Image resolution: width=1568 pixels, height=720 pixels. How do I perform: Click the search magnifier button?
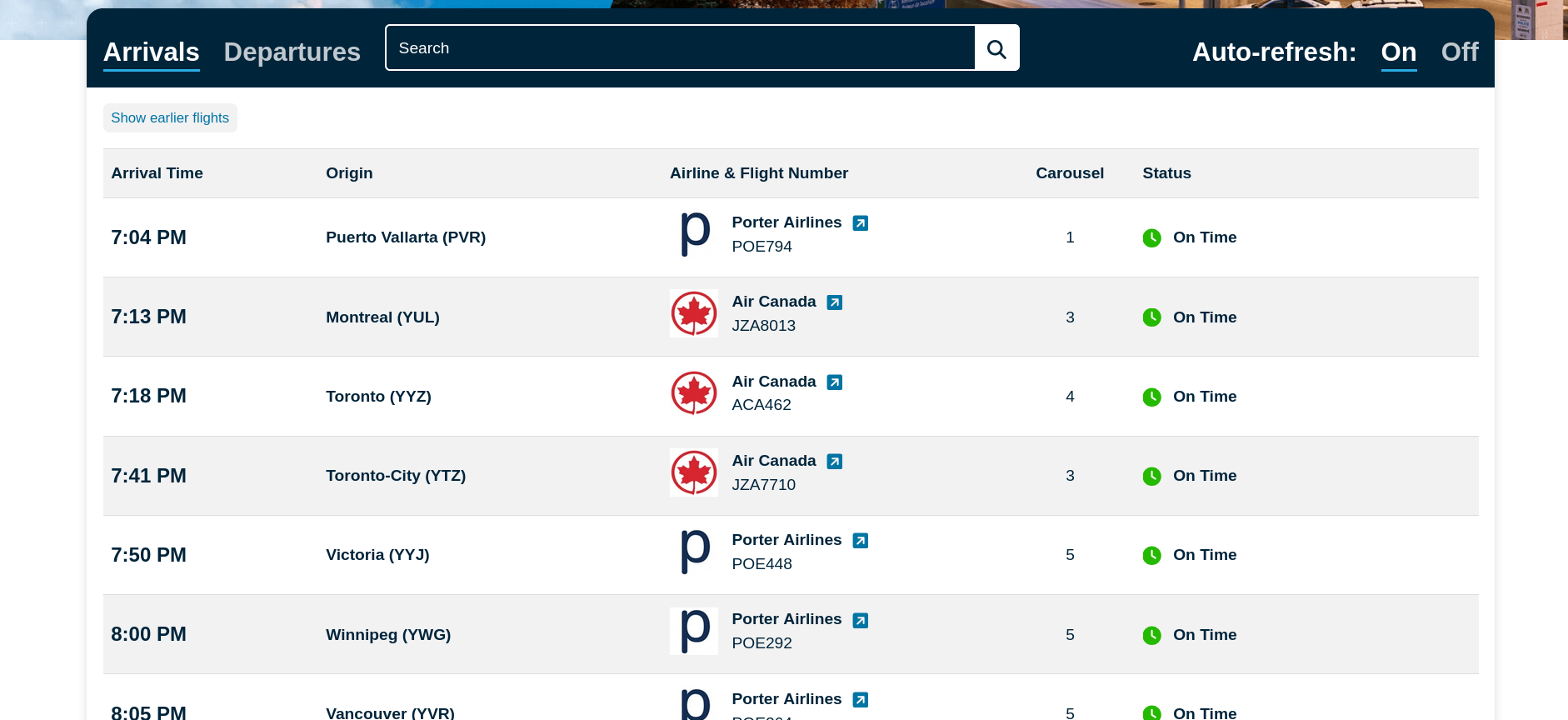click(x=996, y=48)
